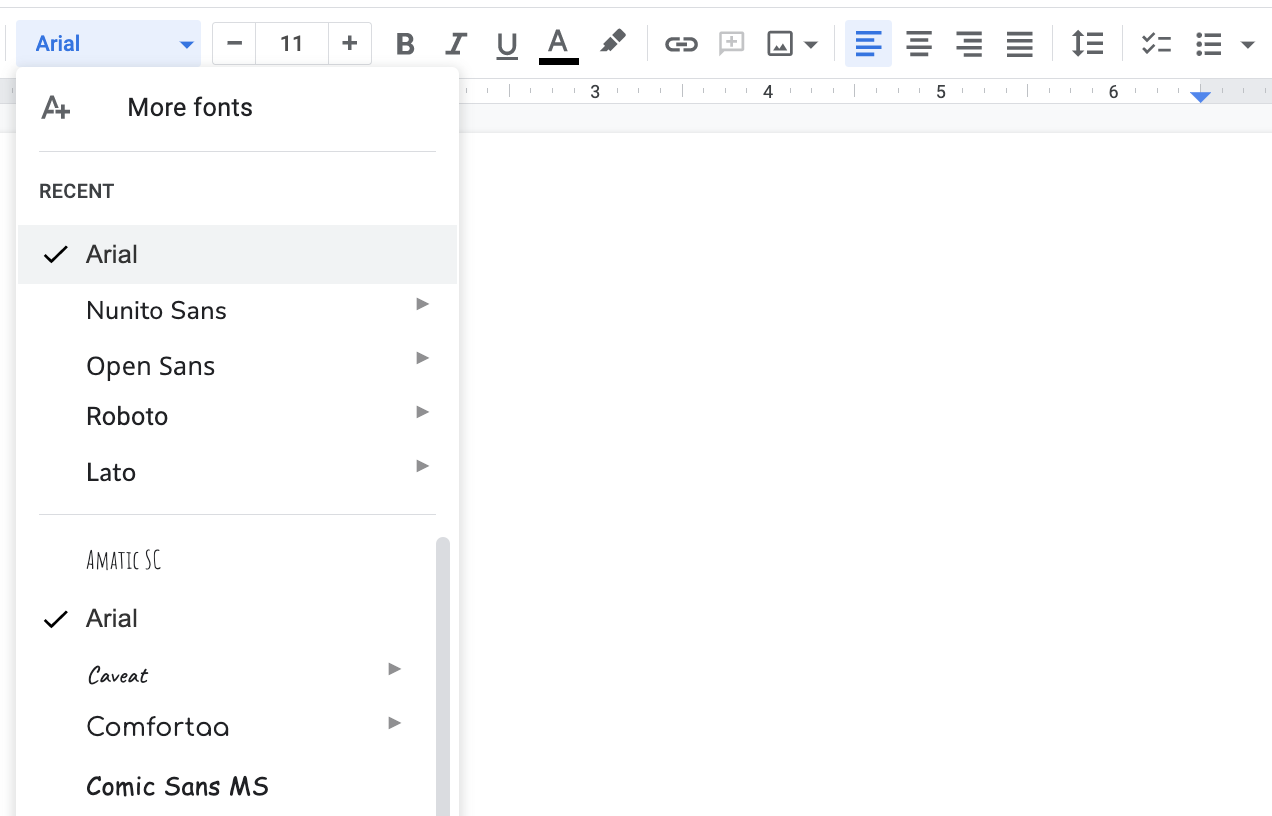This screenshot has width=1272, height=816.
Task: Select Arial in the full font list
Action: pos(226,618)
